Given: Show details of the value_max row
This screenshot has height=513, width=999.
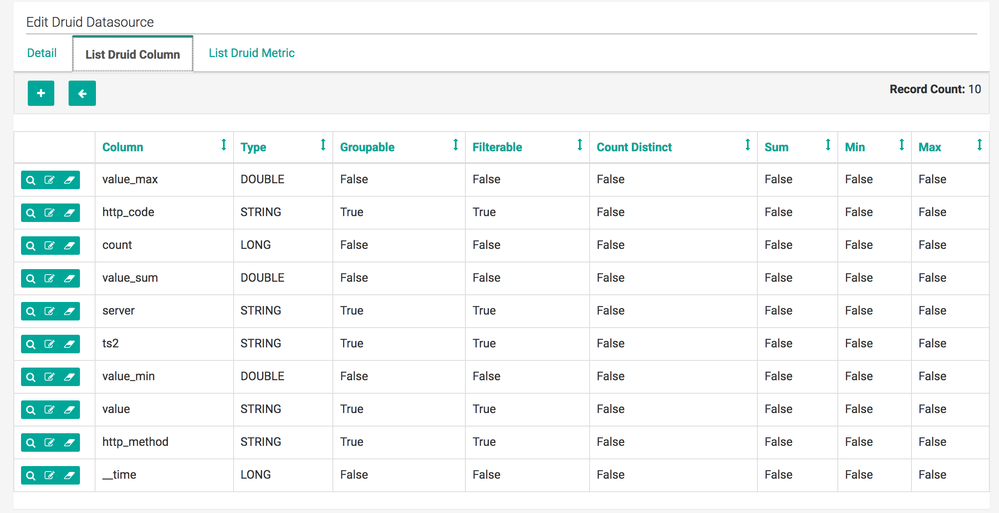Looking at the screenshot, I should tap(31, 180).
